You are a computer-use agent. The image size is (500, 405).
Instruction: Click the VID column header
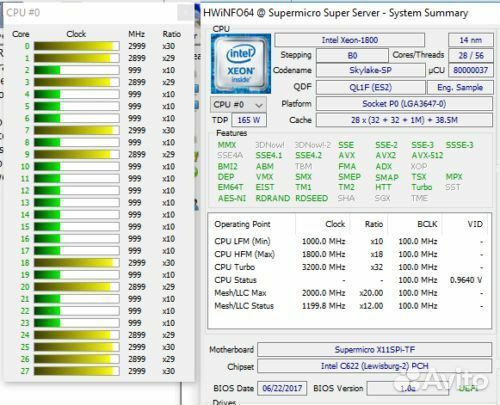[475, 224]
